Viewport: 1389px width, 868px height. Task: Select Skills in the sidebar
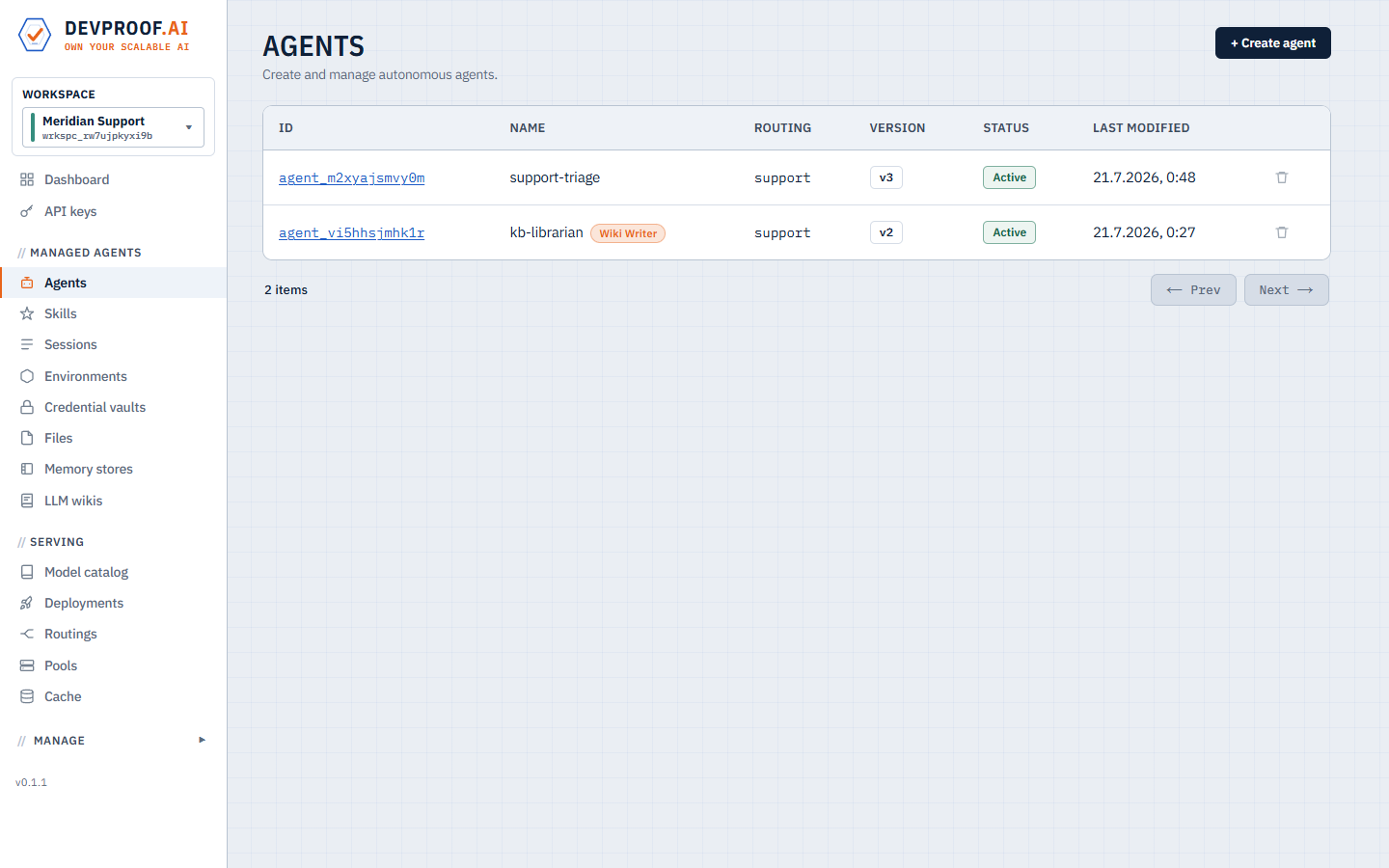click(113, 313)
